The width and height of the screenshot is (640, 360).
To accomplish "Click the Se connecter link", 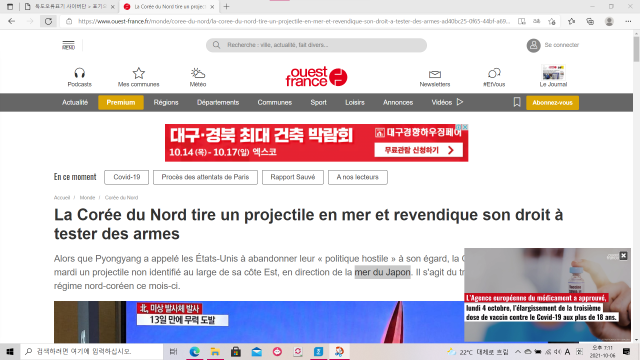I will click(x=562, y=45).
